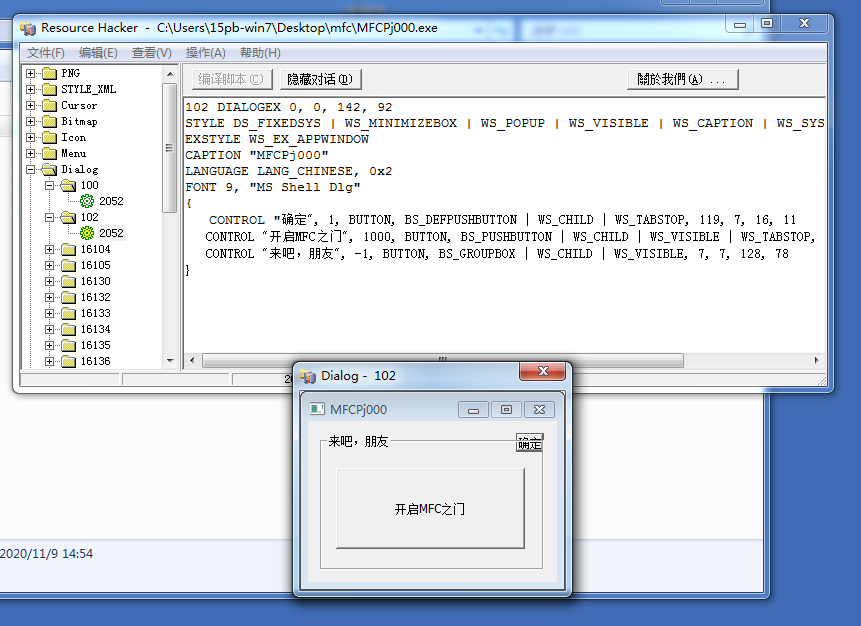This screenshot has height=626, width=861.
Task: Click the script pane horizontal scrollbar thumb
Action: (443, 360)
